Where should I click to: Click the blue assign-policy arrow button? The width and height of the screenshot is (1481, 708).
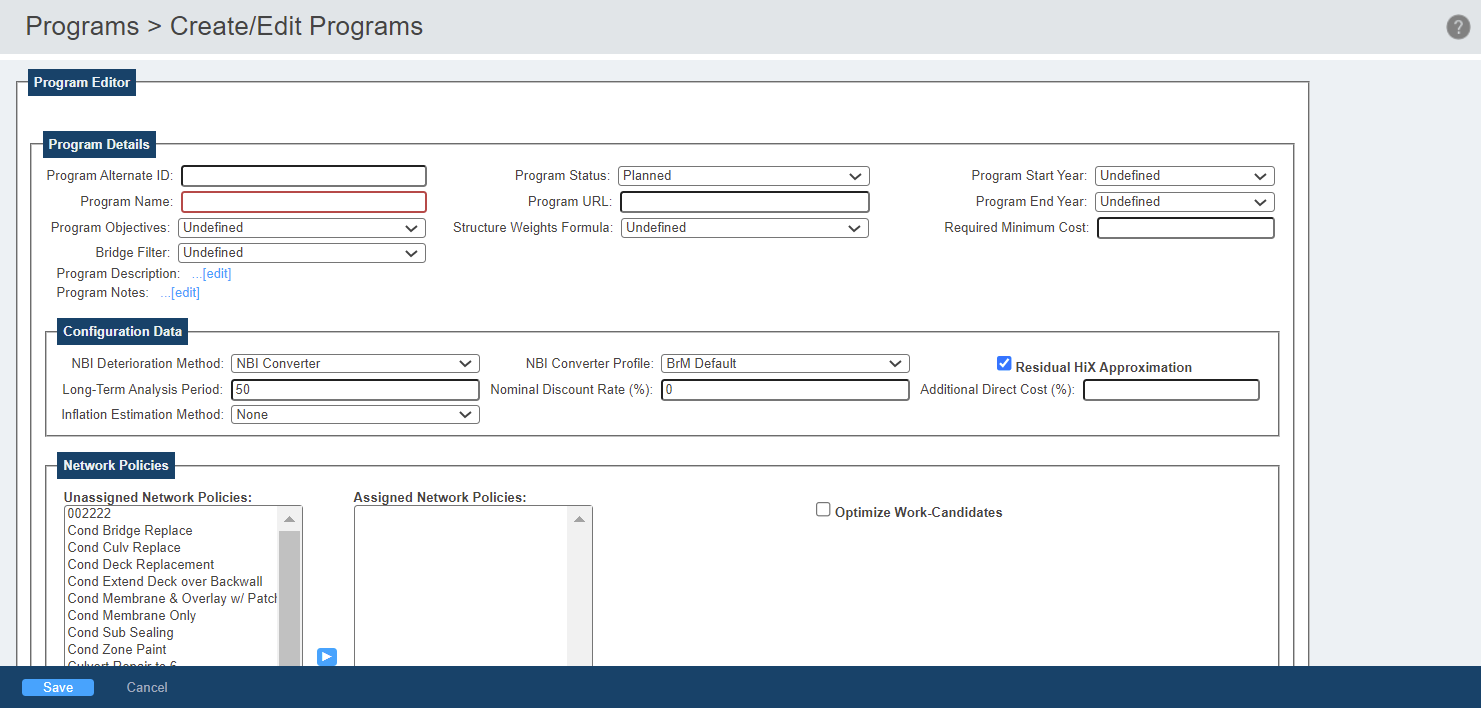click(x=327, y=657)
